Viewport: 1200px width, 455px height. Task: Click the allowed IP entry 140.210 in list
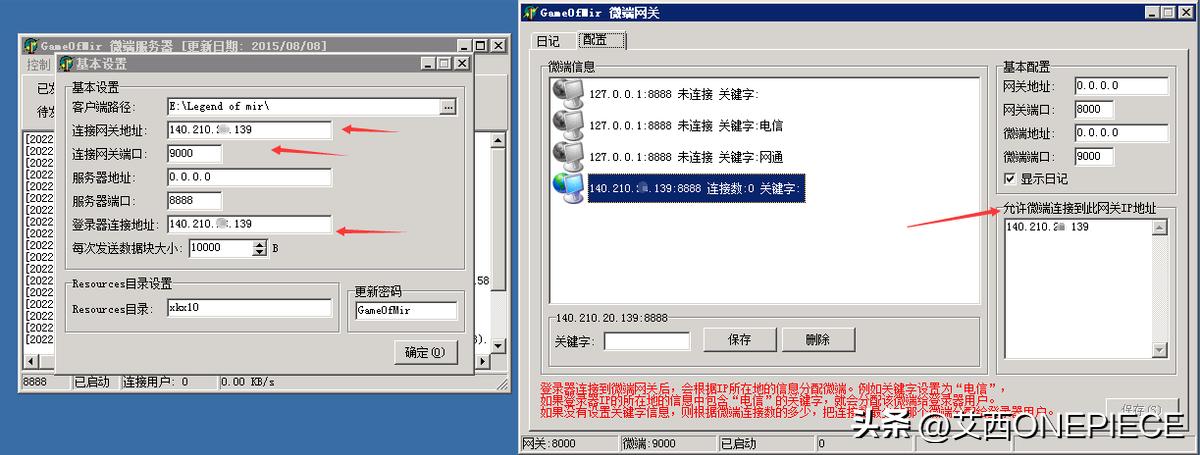pos(1047,228)
